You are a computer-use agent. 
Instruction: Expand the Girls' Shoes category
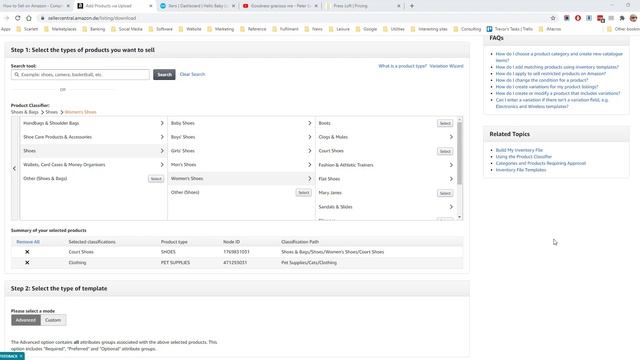pyautogui.click(x=241, y=151)
